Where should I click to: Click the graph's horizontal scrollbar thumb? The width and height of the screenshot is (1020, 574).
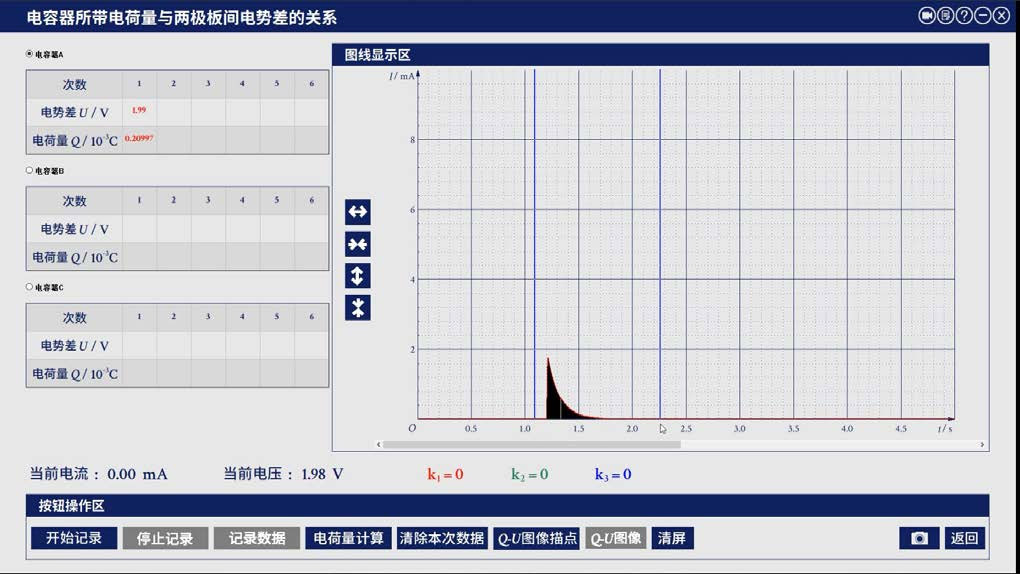[x=531, y=445]
